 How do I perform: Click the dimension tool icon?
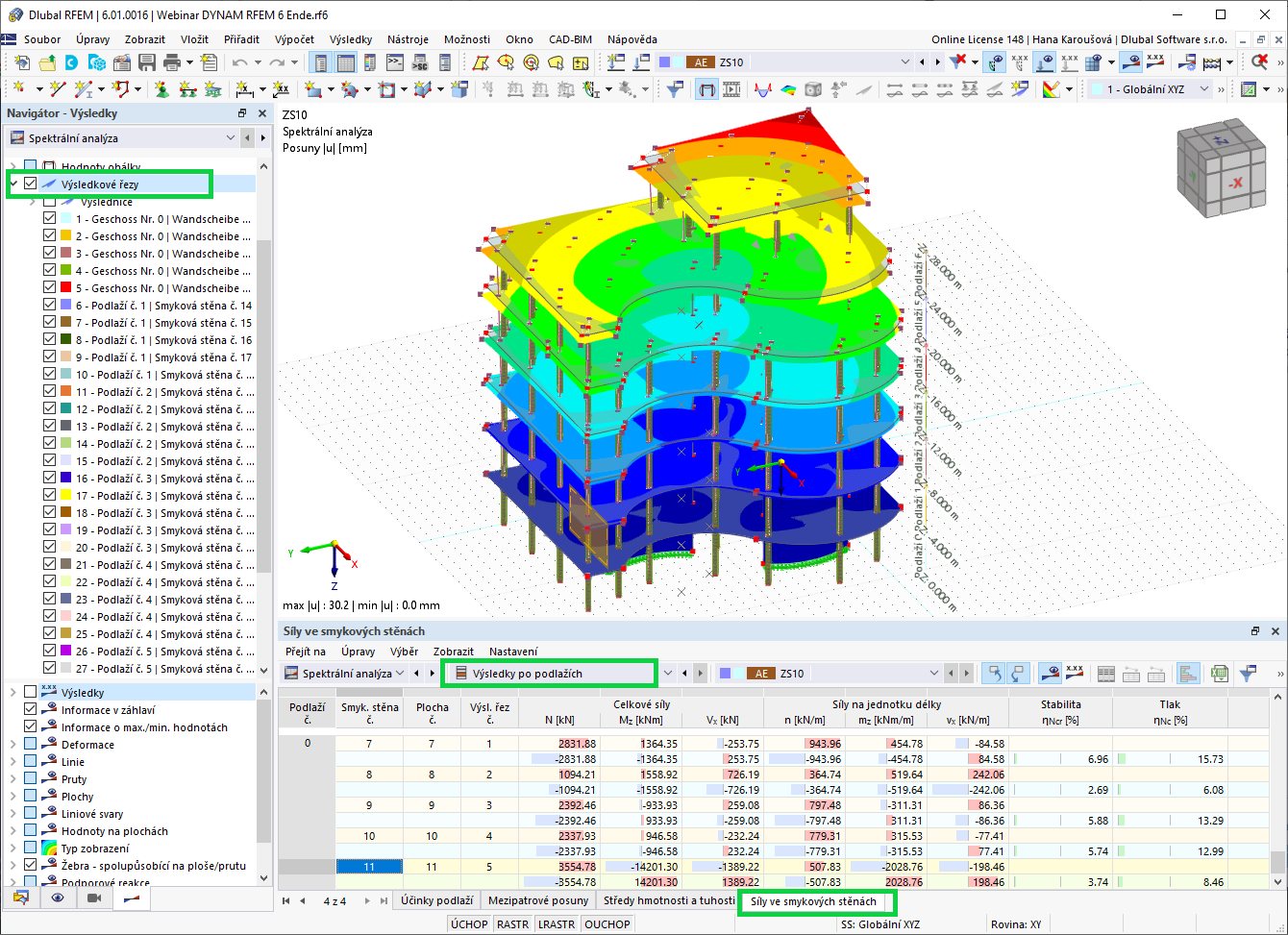[x=245, y=89]
